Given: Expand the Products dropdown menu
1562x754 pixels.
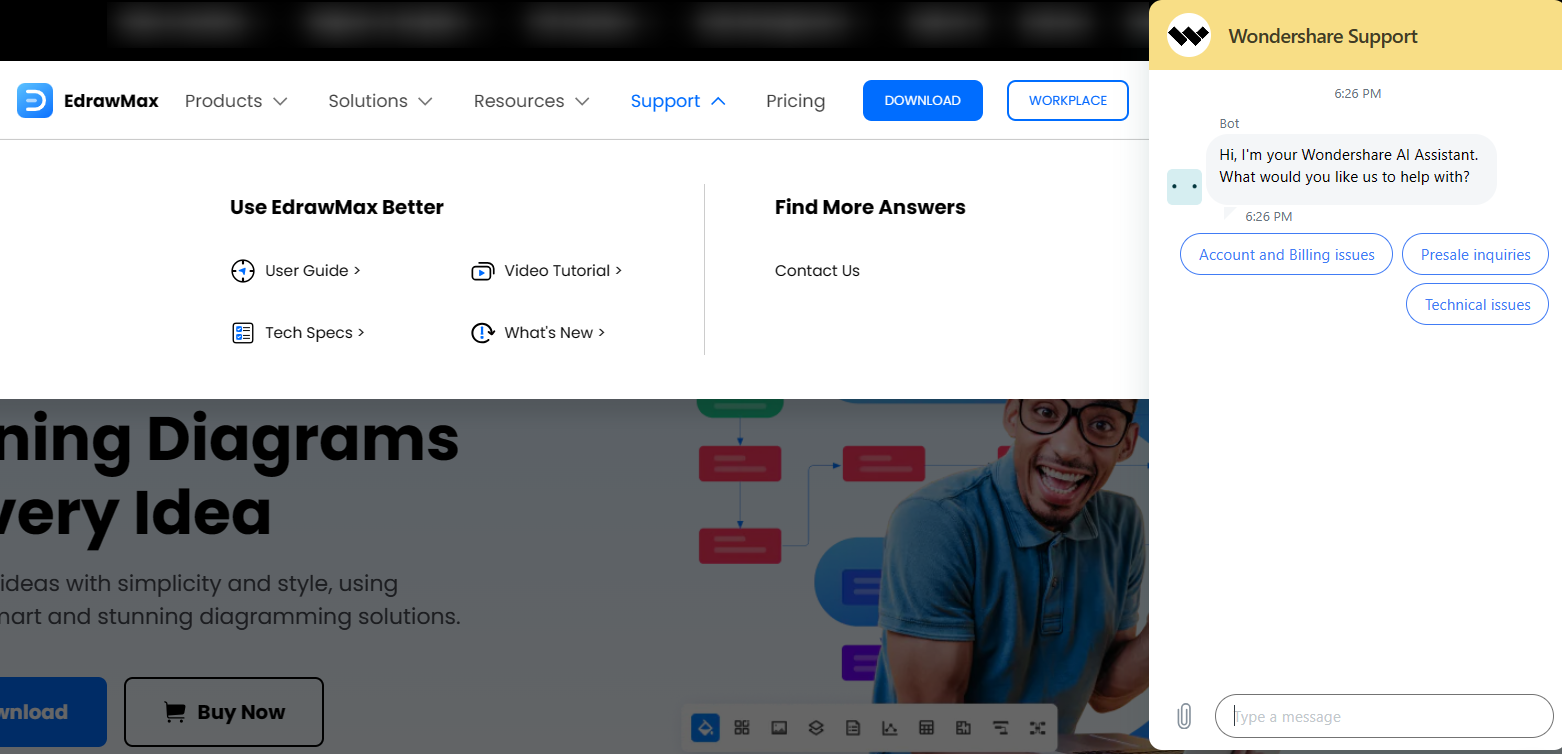Looking at the screenshot, I should (x=236, y=101).
